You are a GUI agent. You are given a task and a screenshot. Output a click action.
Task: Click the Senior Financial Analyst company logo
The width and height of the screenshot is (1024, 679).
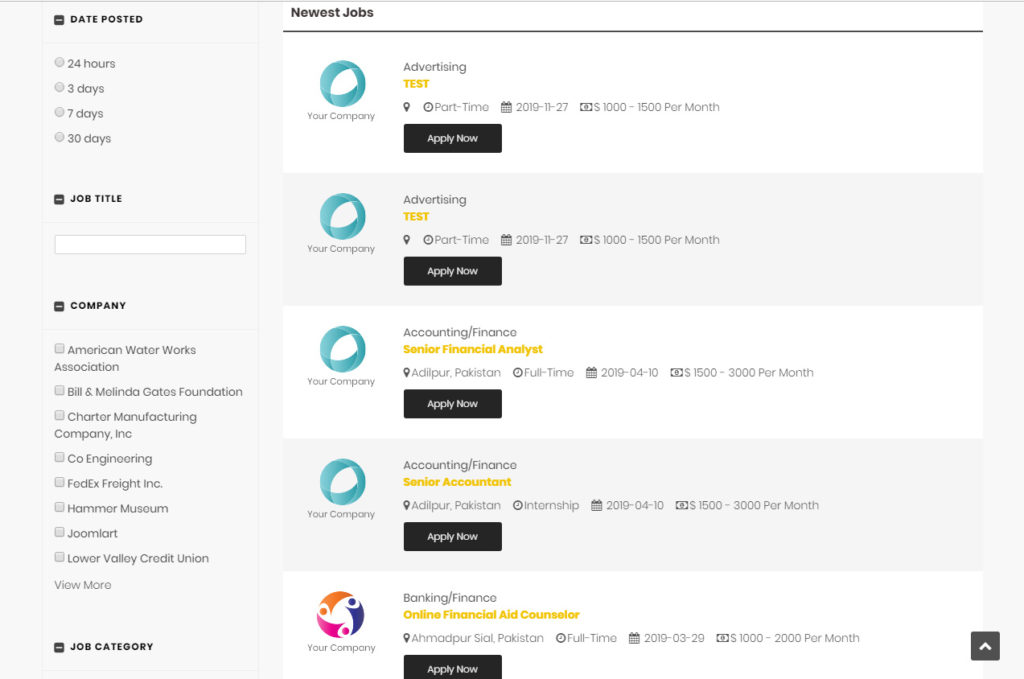[342, 349]
